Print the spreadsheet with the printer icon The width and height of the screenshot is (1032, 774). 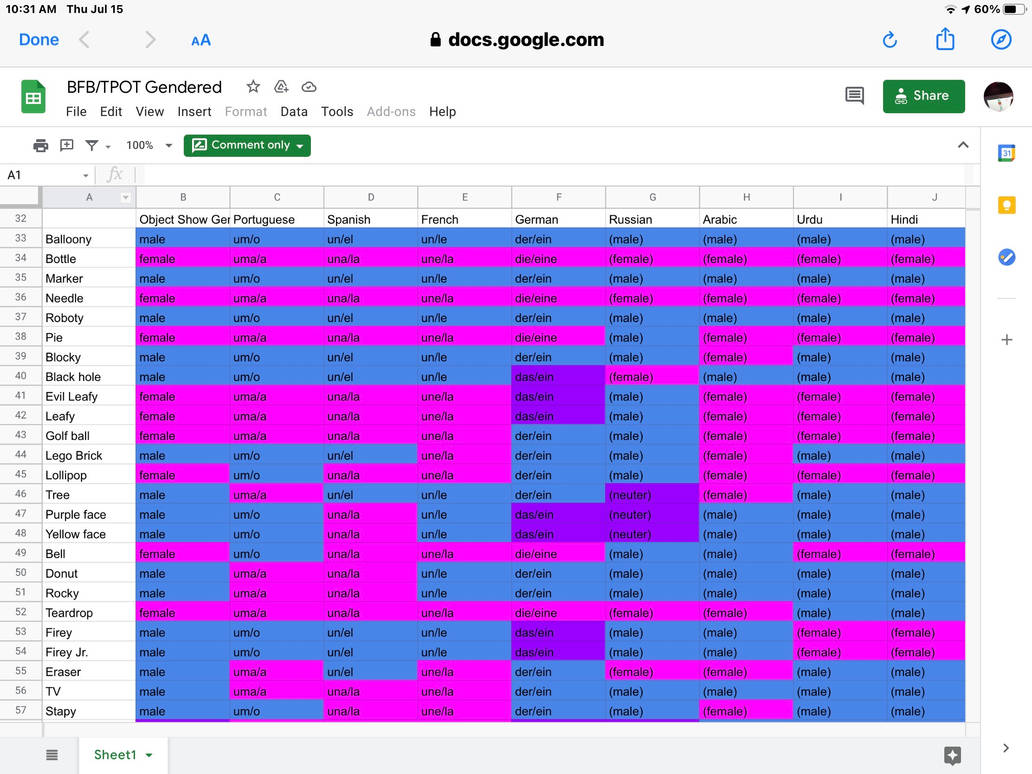pyautogui.click(x=41, y=145)
